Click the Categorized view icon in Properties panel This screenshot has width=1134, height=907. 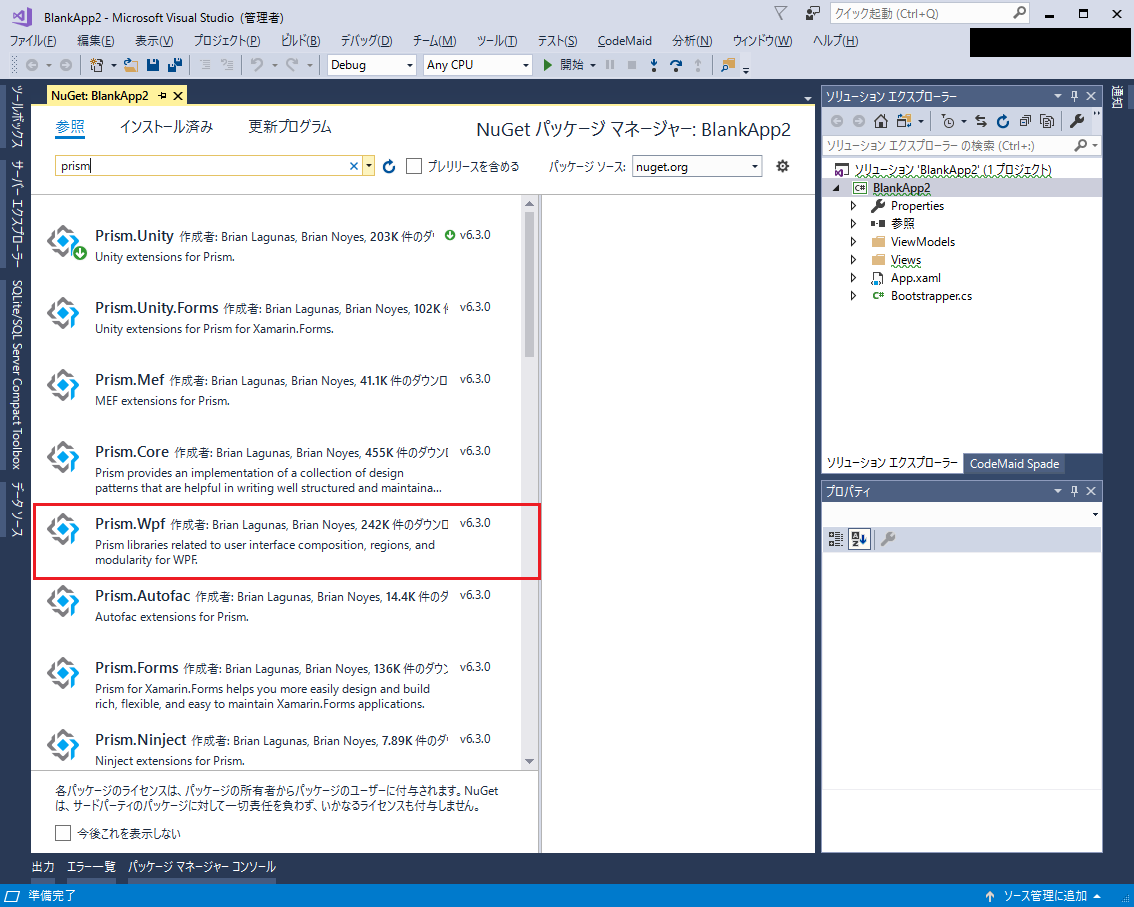835,539
